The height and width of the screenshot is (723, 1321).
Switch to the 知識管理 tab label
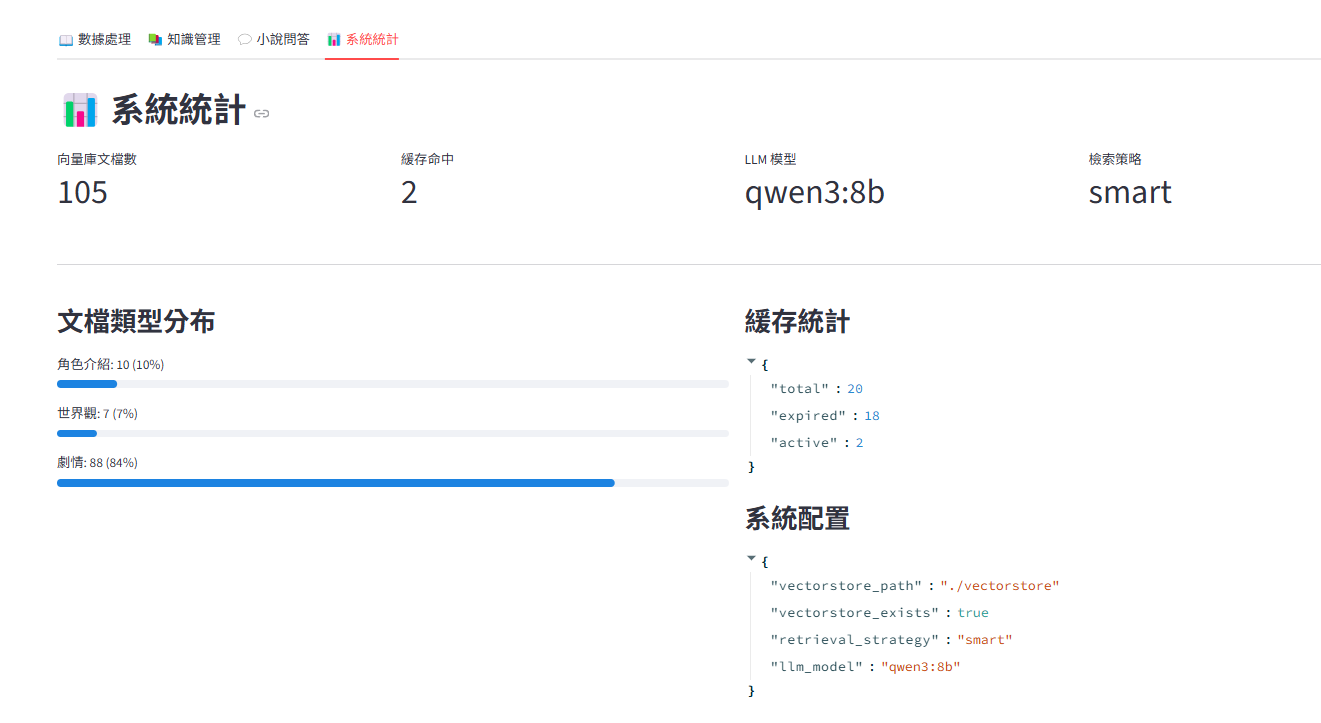(x=194, y=40)
